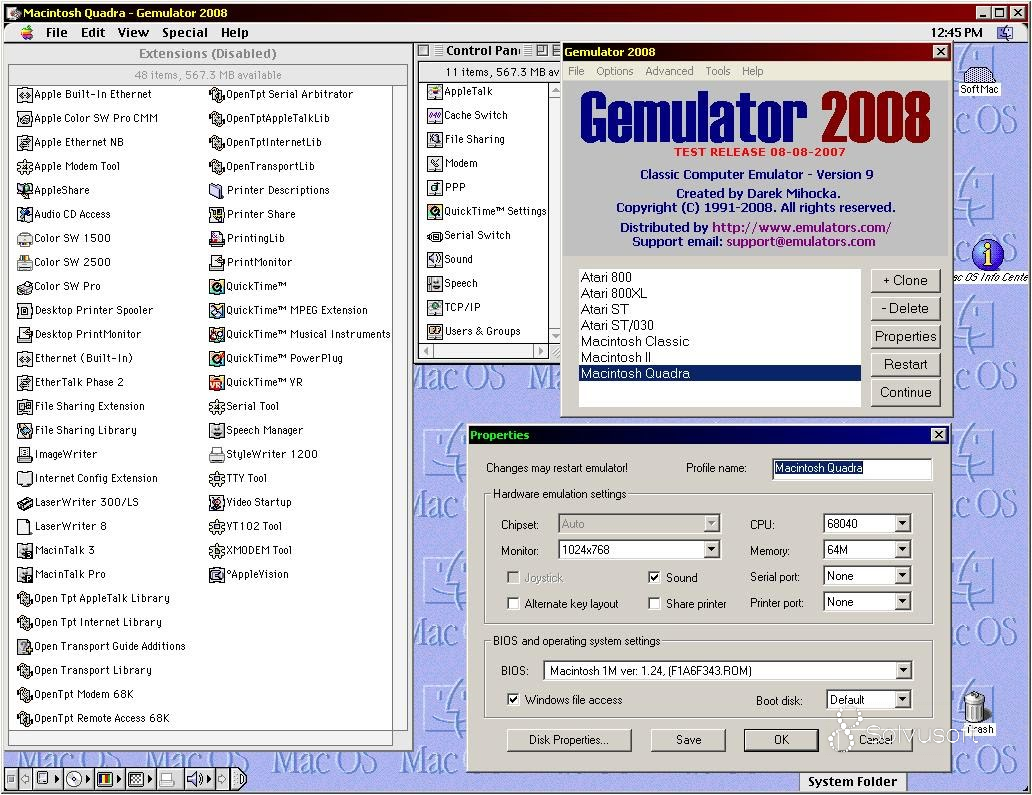Select the MacinTalk Pro icon
Screen dimensions: 1032x795
[24, 575]
